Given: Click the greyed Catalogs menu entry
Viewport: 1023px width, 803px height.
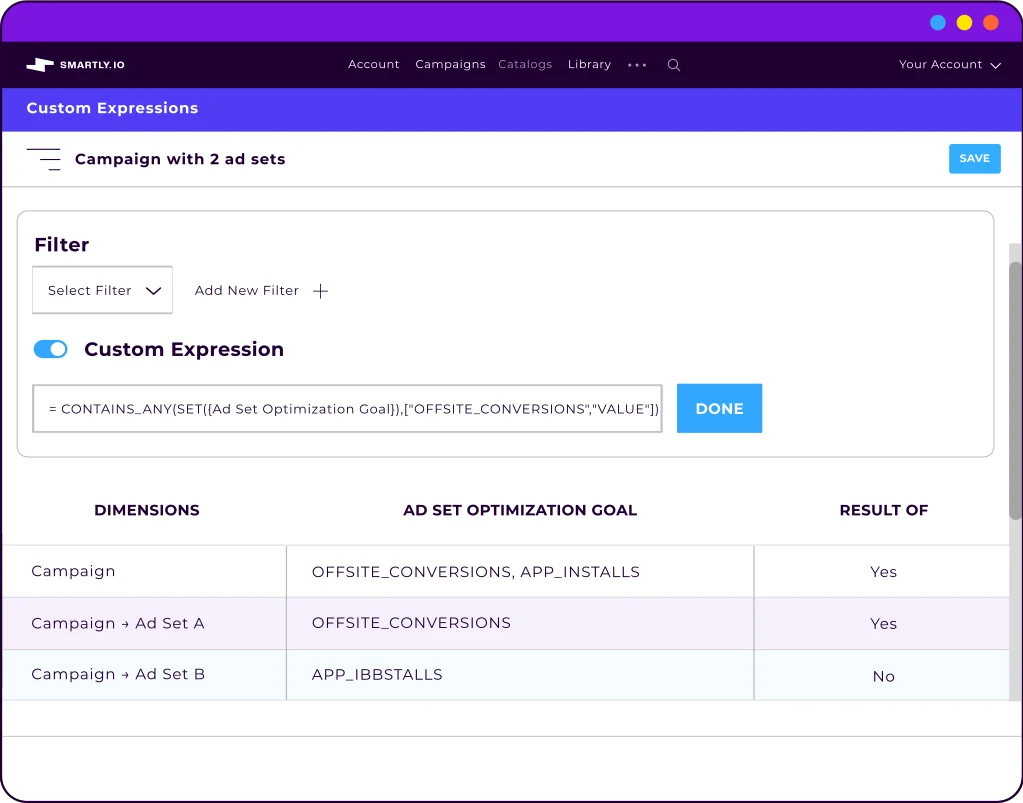Looking at the screenshot, I should 525,64.
